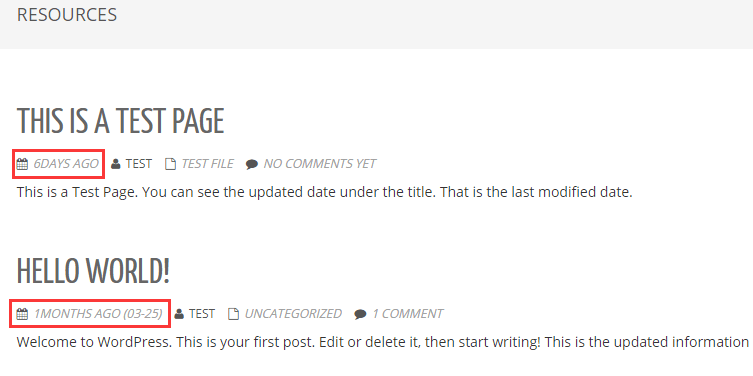The height and width of the screenshot is (376, 753).
Task: Click the '6DAYS AGO' date link
Action: [66, 164]
